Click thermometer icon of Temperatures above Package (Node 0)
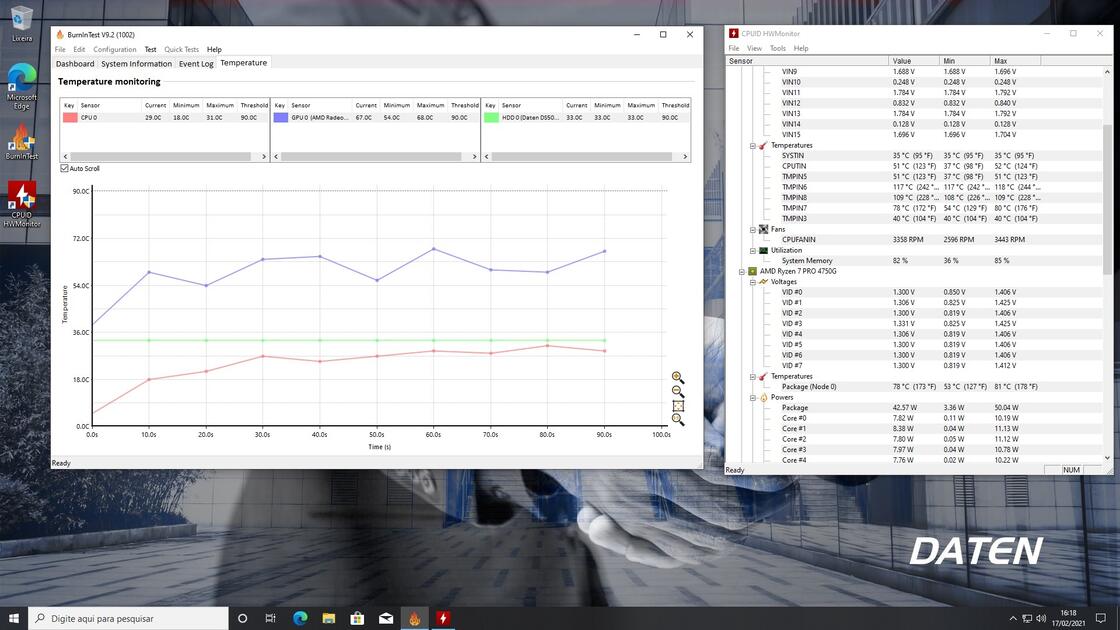 [763, 376]
